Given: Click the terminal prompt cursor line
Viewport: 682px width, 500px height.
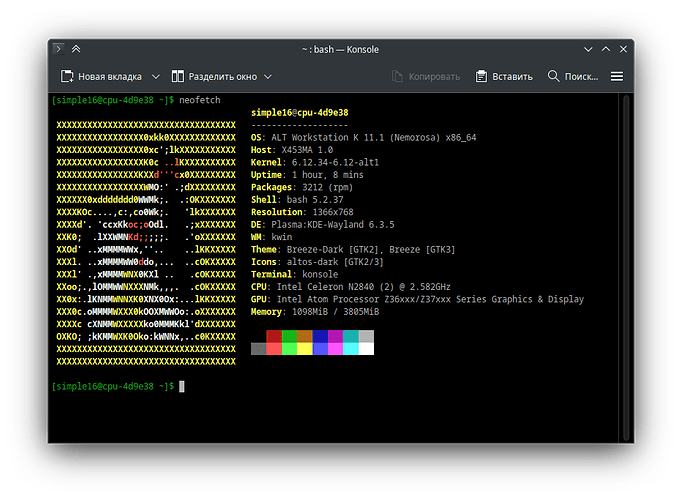Looking at the screenshot, I should point(181,386).
